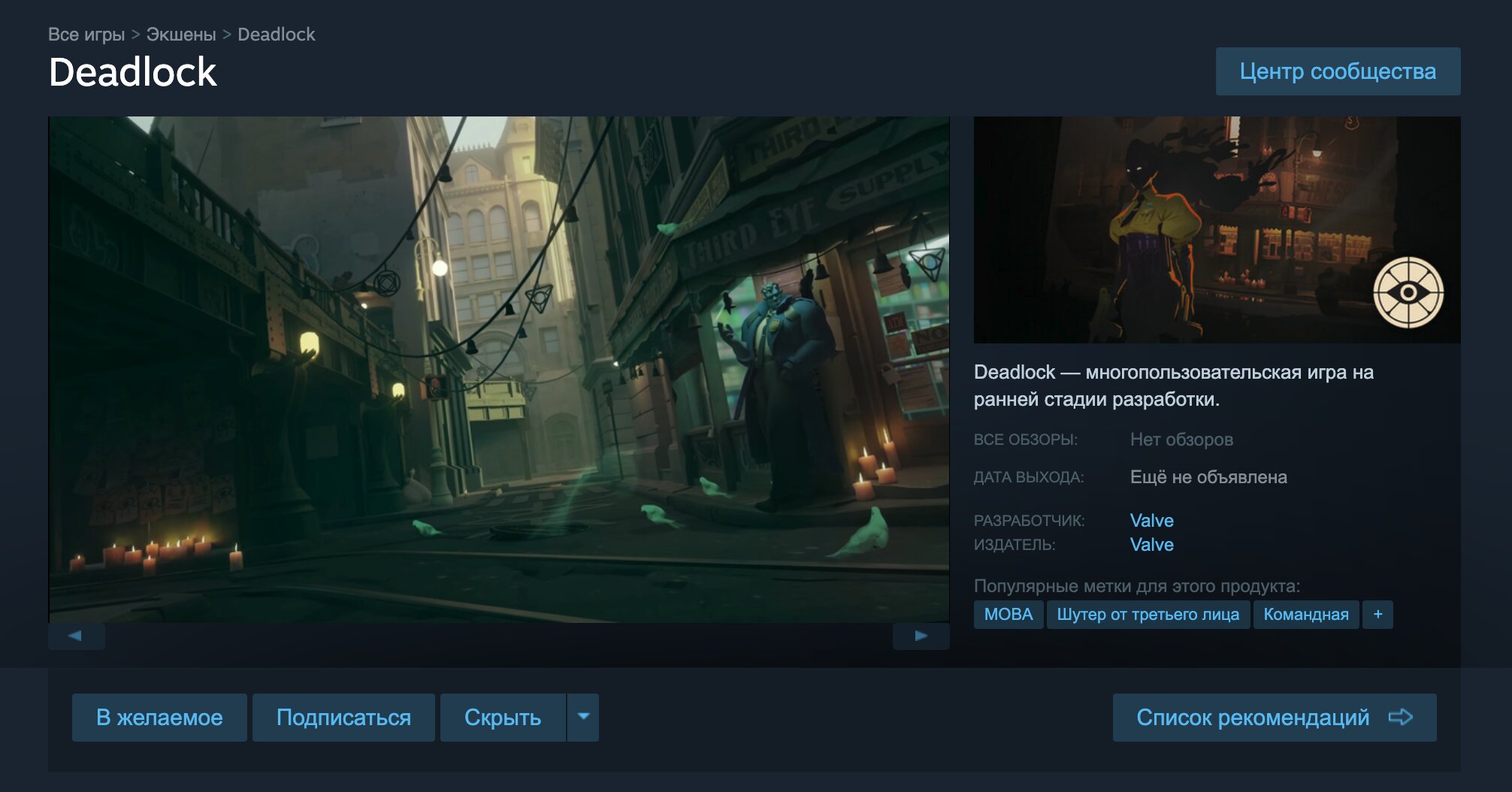
Task: Select the Командная tag
Action: click(x=1305, y=614)
